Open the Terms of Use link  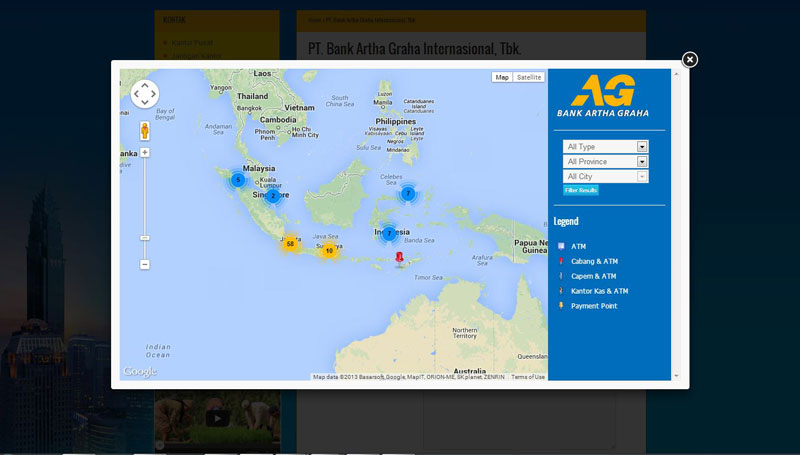(x=528, y=377)
